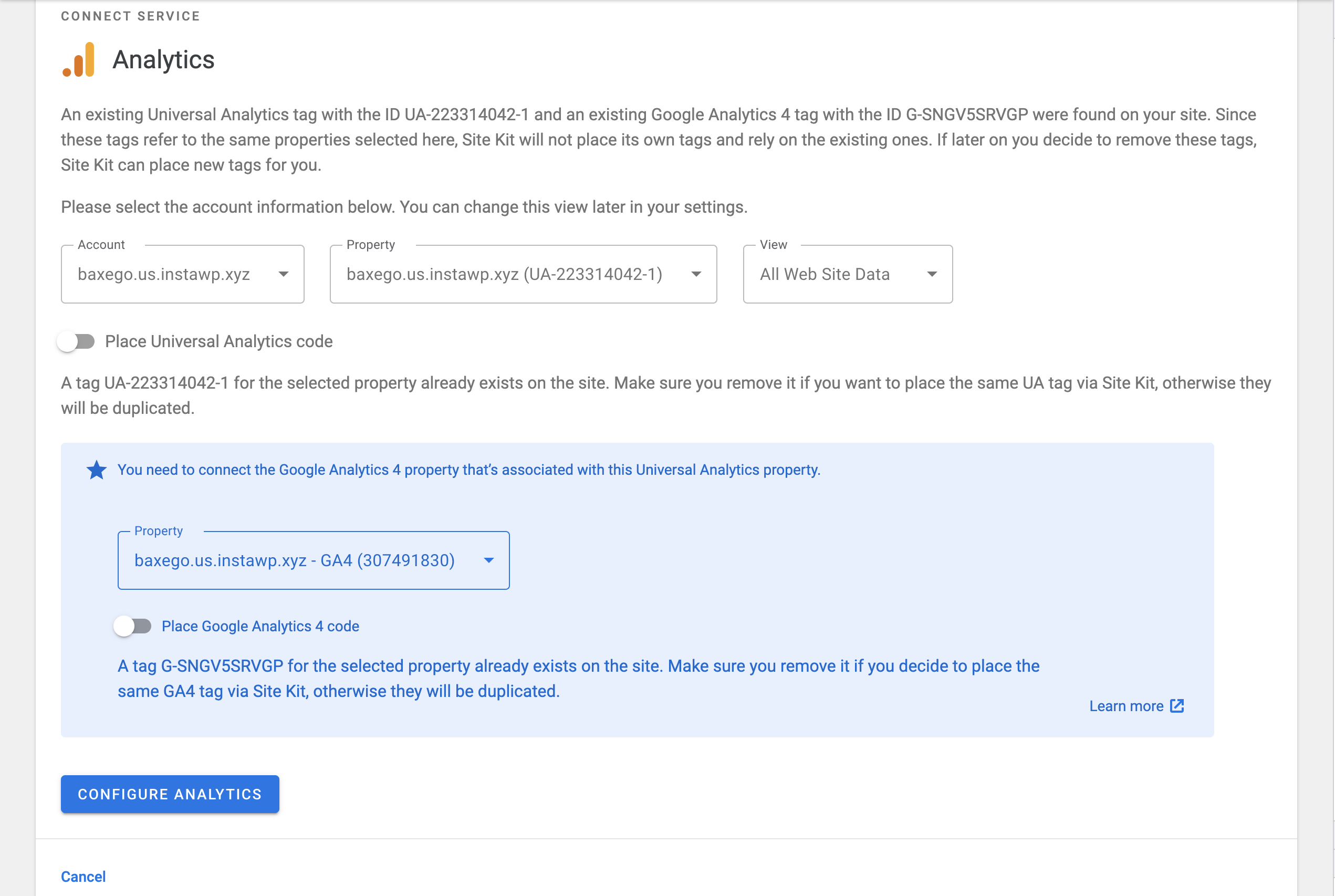1335x896 pixels.
Task: Click the Place Universal Analytics code label
Action: (219, 342)
